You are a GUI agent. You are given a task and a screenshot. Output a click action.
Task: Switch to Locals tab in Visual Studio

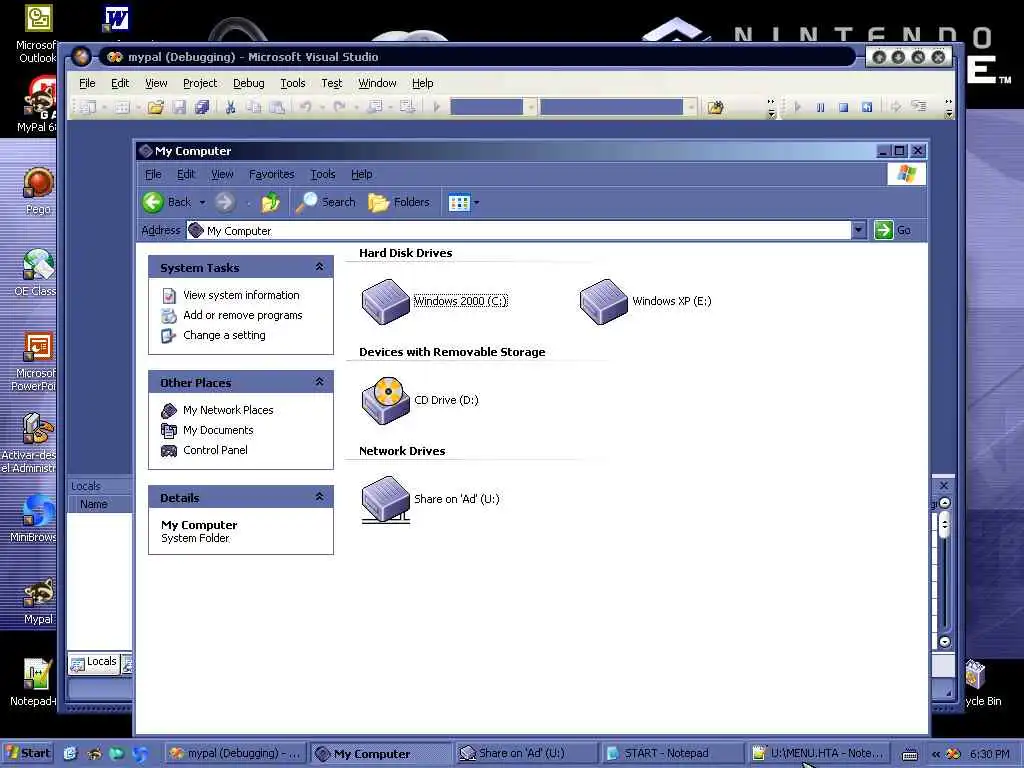pos(94,662)
